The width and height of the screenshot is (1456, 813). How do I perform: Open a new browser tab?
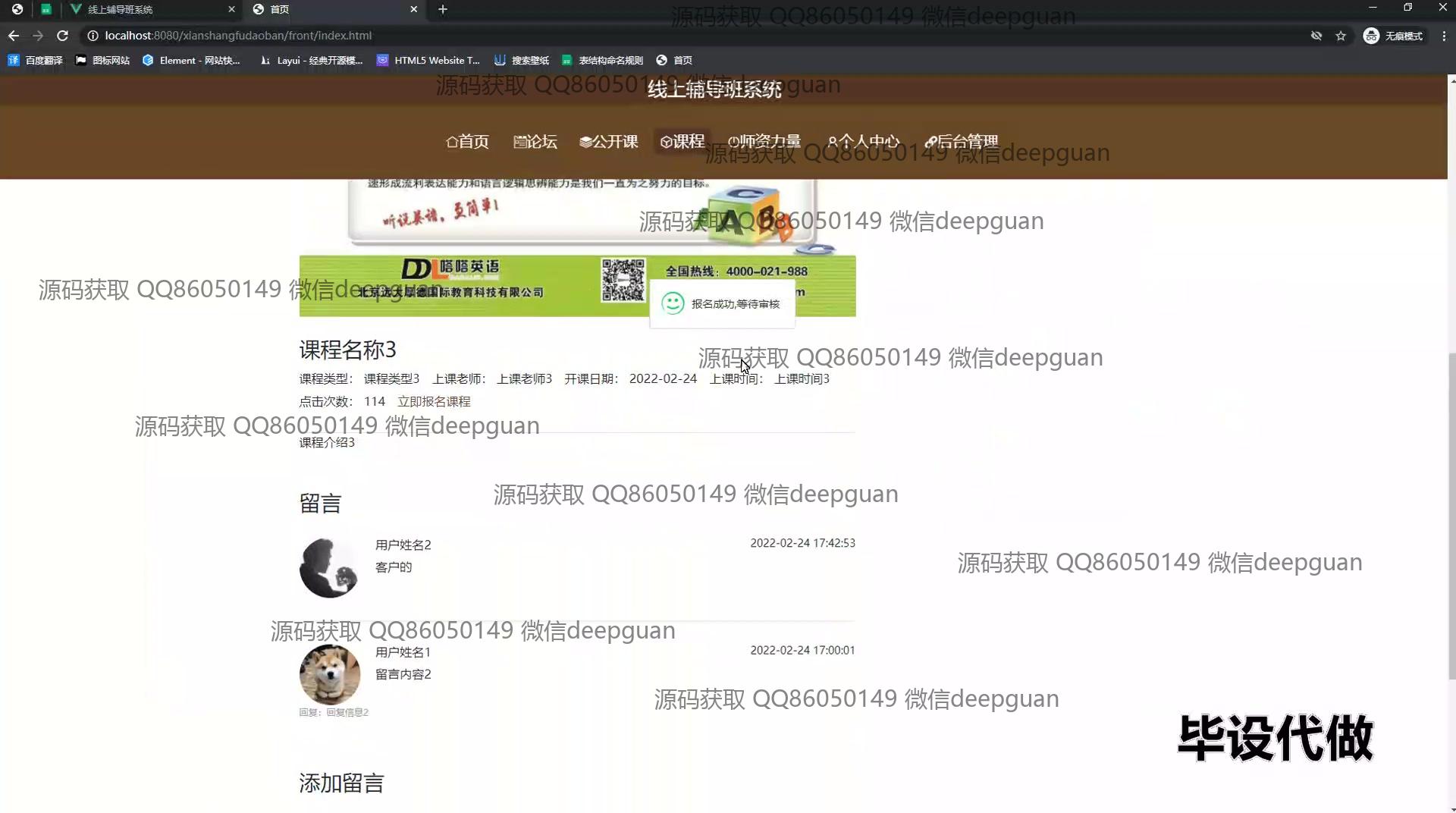click(x=443, y=9)
